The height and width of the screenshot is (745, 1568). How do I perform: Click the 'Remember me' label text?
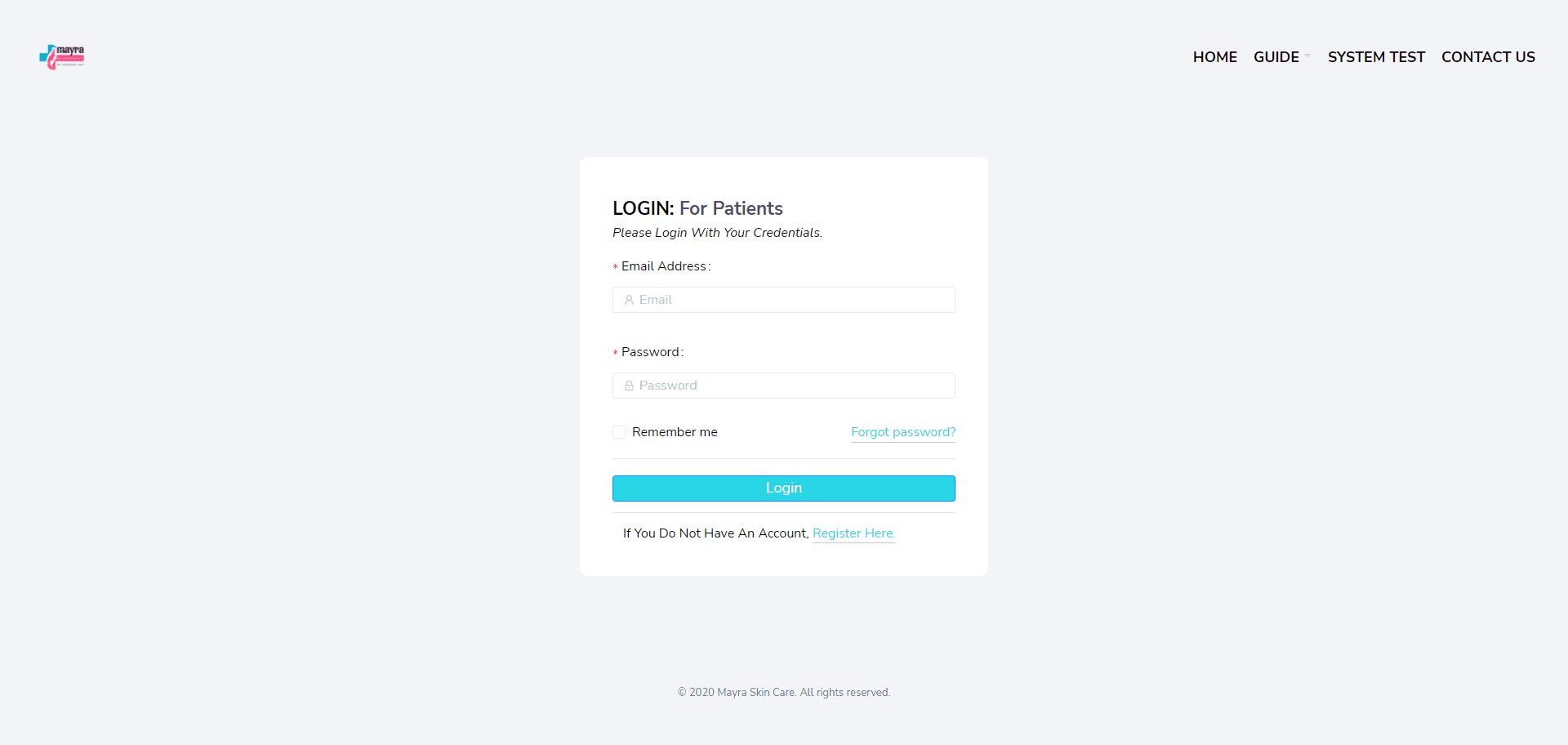tap(675, 432)
